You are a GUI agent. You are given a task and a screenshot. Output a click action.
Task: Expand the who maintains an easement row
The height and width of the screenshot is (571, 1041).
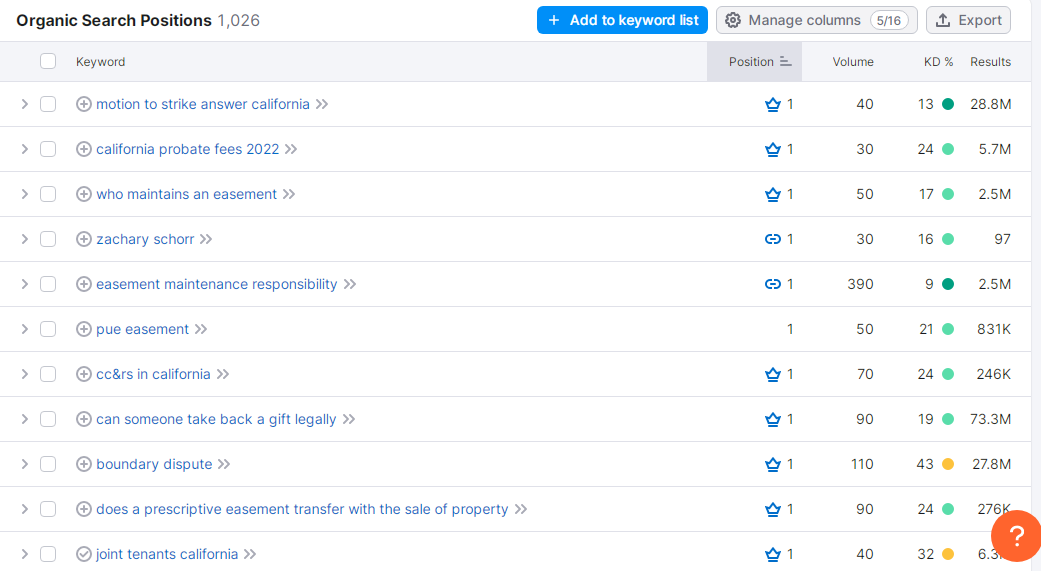pyautogui.click(x=25, y=195)
